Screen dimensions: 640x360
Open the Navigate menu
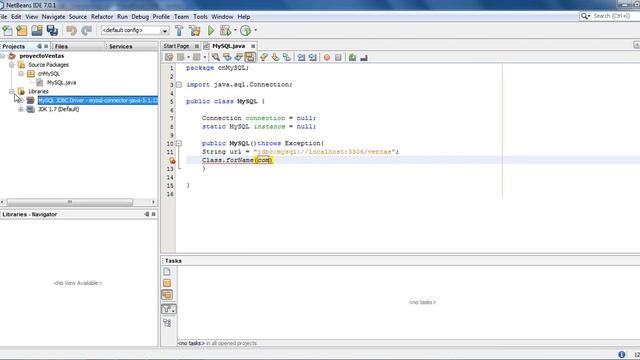point(53,17)
